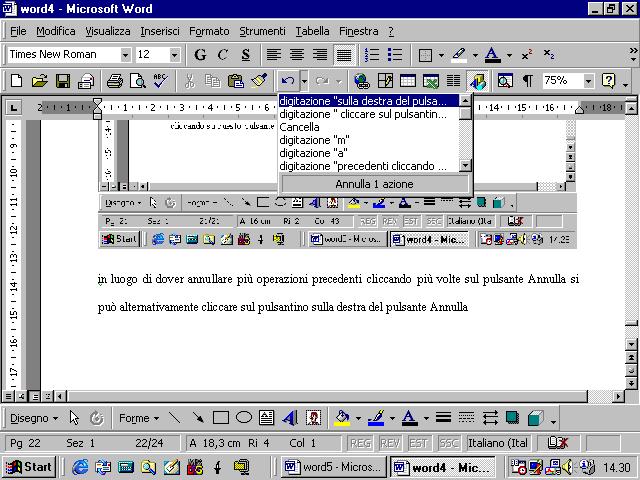Apply the blue line color brush
The height and width of the screenshot is (480, 640).
coord(376,418)
